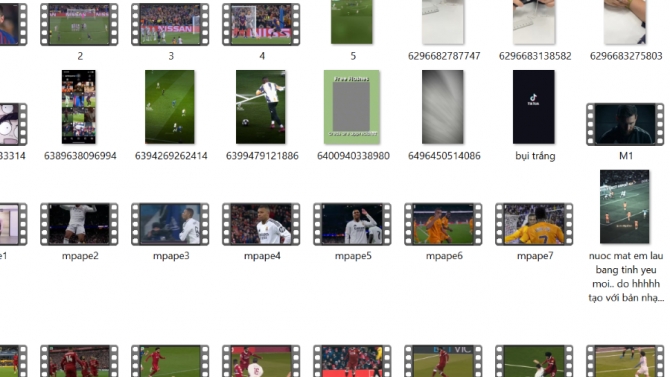The height and width of the screenshot is (377, 670).
Task: Click the file name text 6296683275803
Action: [x=626, y=56]
